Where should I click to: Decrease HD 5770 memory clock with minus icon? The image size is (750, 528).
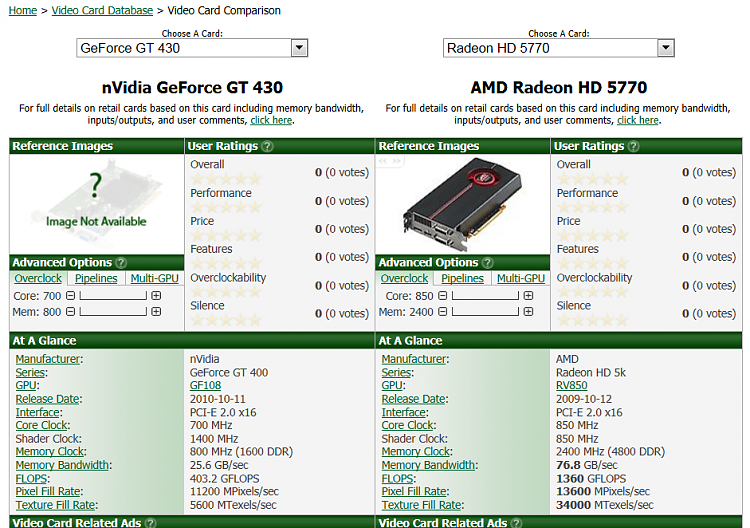tap(443, 312)
